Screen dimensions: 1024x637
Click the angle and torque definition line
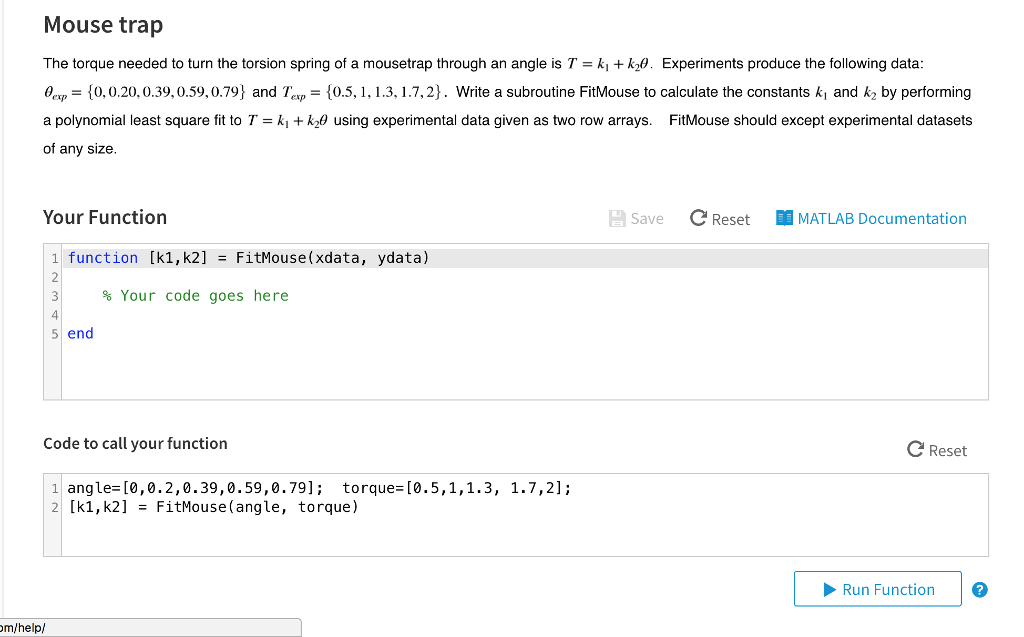coord(319,488)
